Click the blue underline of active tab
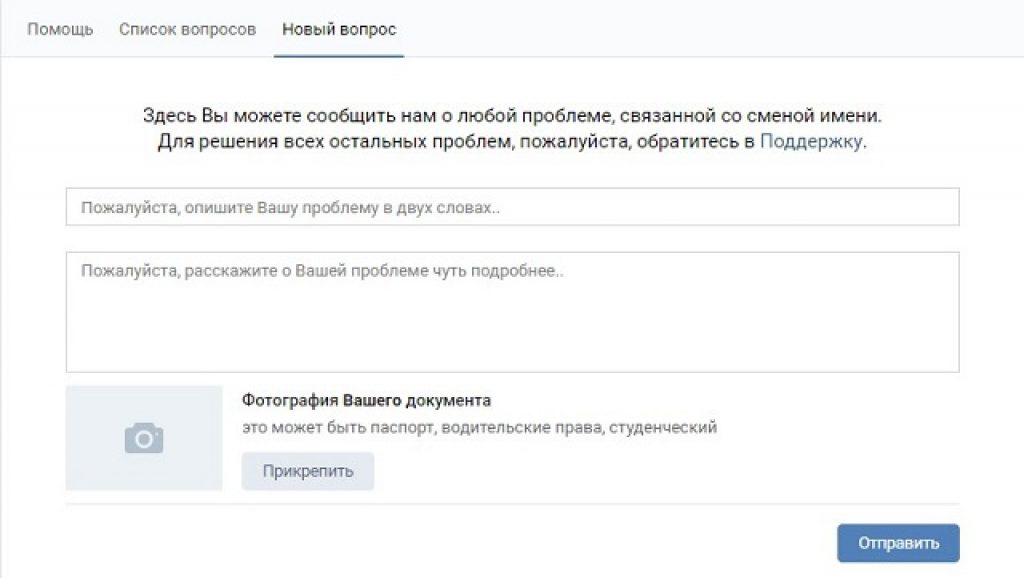 coord(339,56)
